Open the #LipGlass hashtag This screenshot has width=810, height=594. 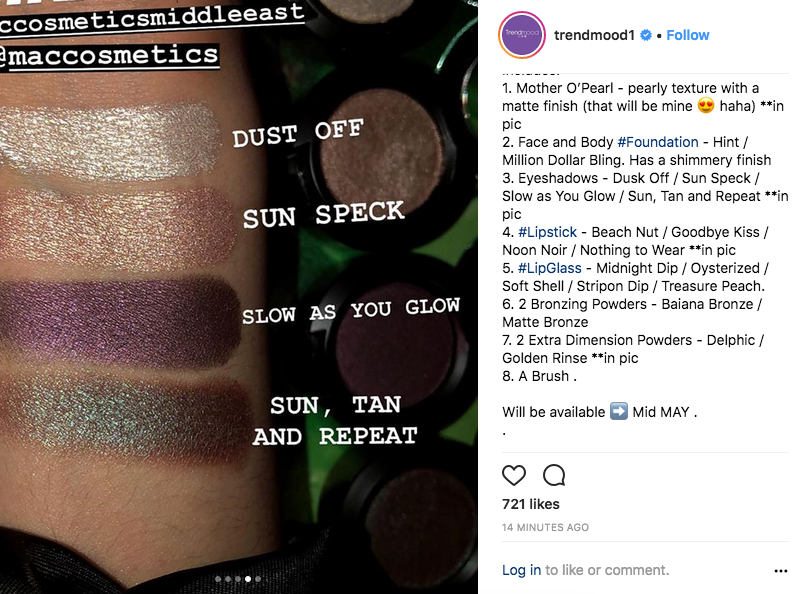[x=551, y=268]
